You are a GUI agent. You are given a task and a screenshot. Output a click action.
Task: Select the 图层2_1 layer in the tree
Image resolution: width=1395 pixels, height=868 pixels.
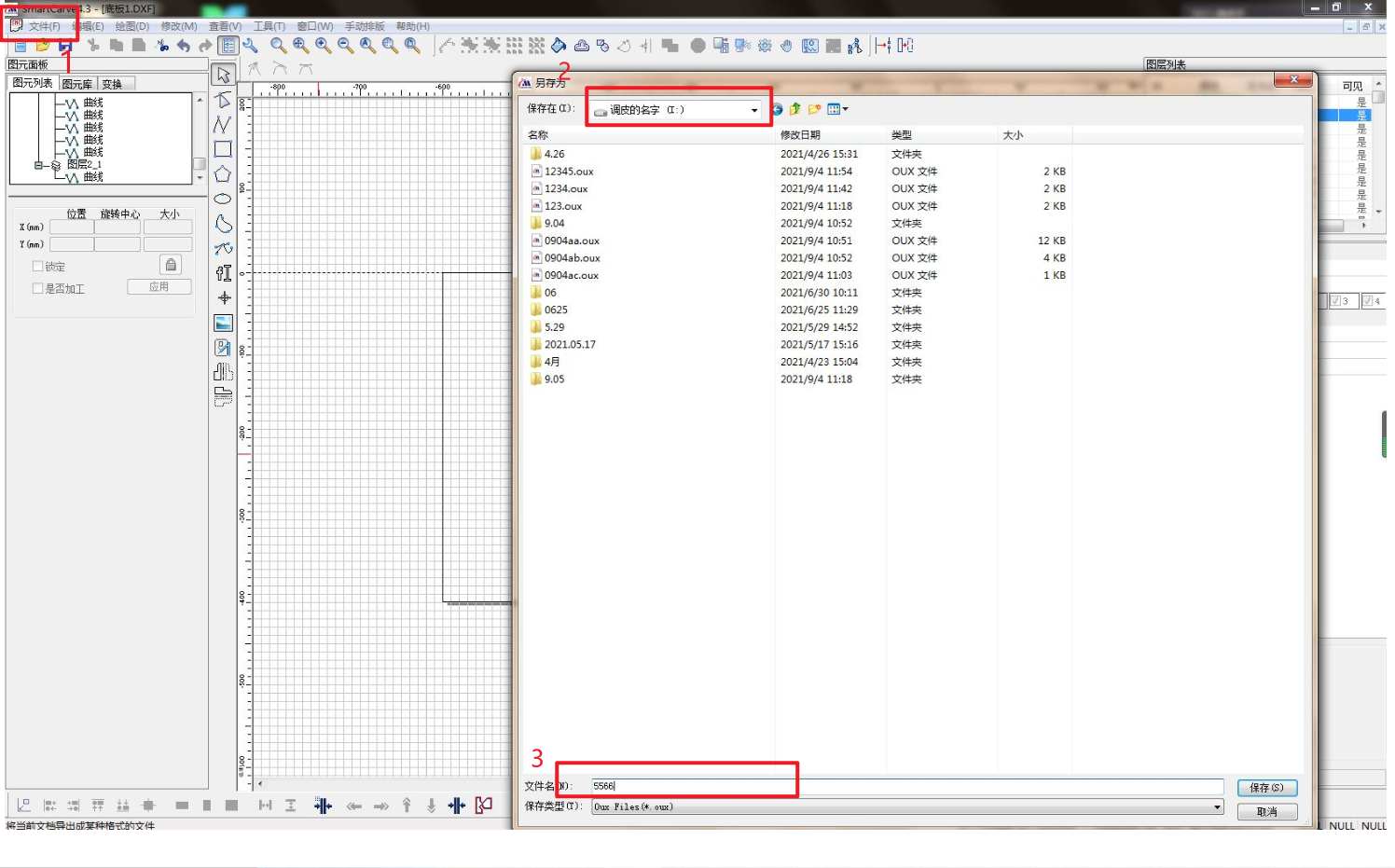point(83,164)
